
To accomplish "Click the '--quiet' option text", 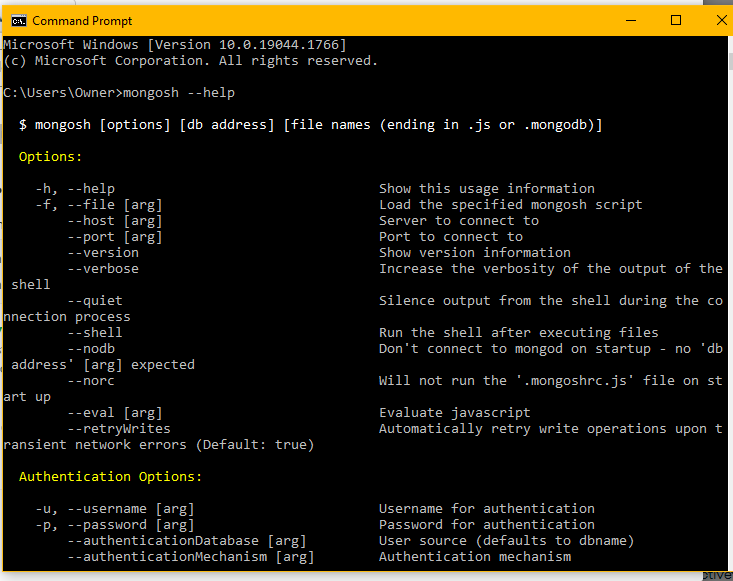I will tap(95, 301).
